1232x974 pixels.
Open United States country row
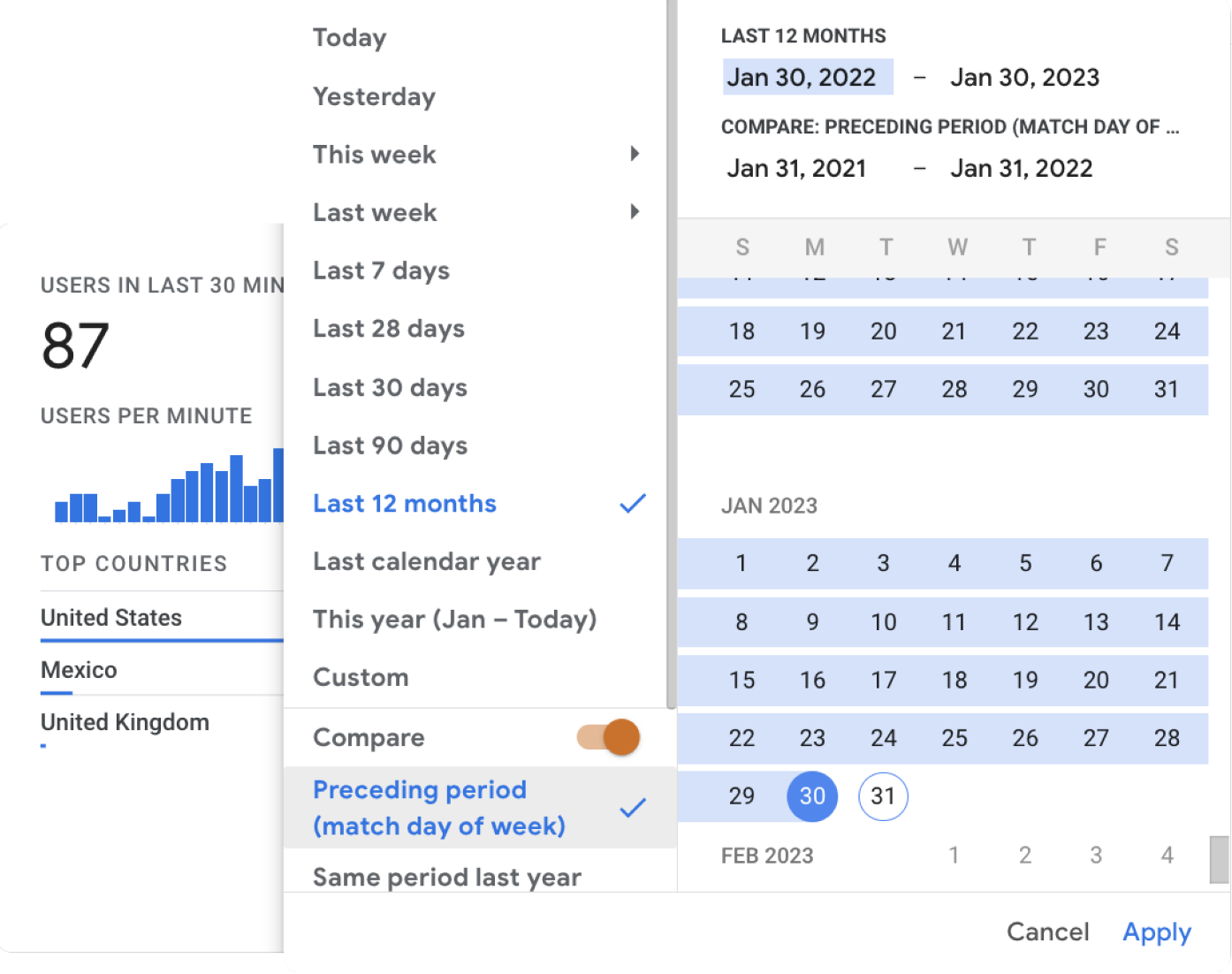click(162, 618)
